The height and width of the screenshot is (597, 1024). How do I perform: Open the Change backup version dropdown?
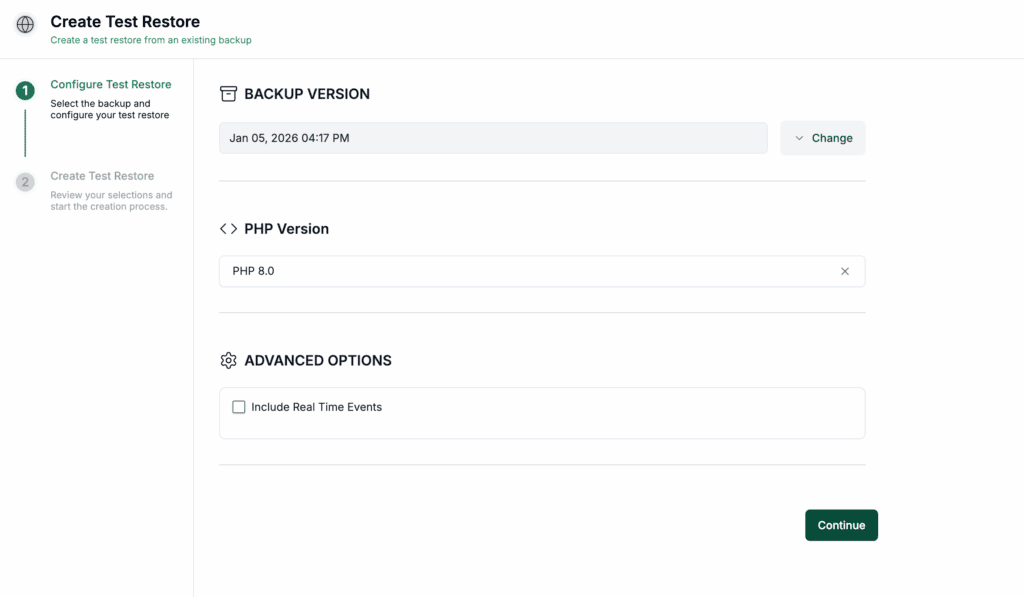(x=822, y=138)
